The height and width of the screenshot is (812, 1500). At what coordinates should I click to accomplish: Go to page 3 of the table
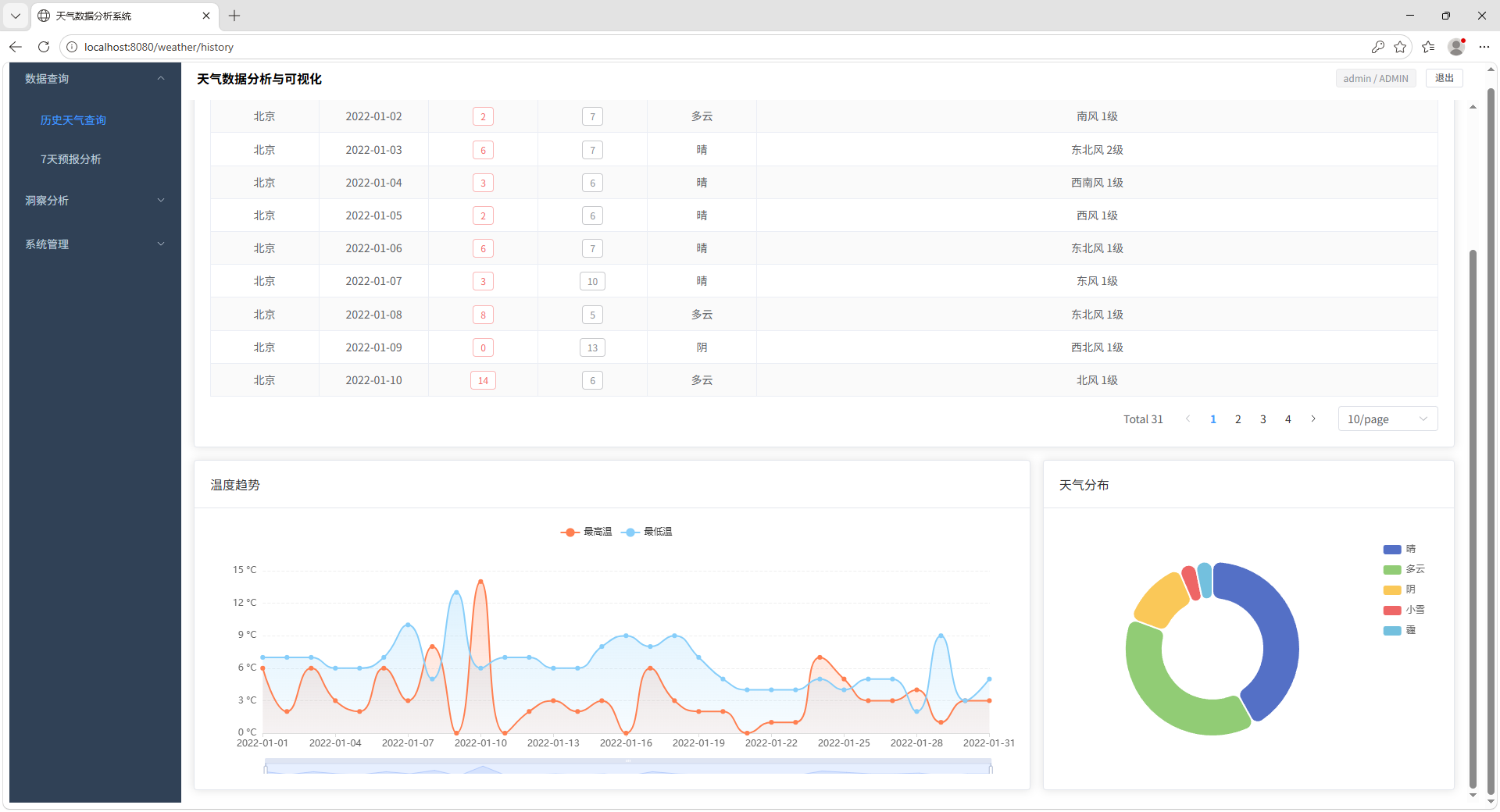(1262, 419)
